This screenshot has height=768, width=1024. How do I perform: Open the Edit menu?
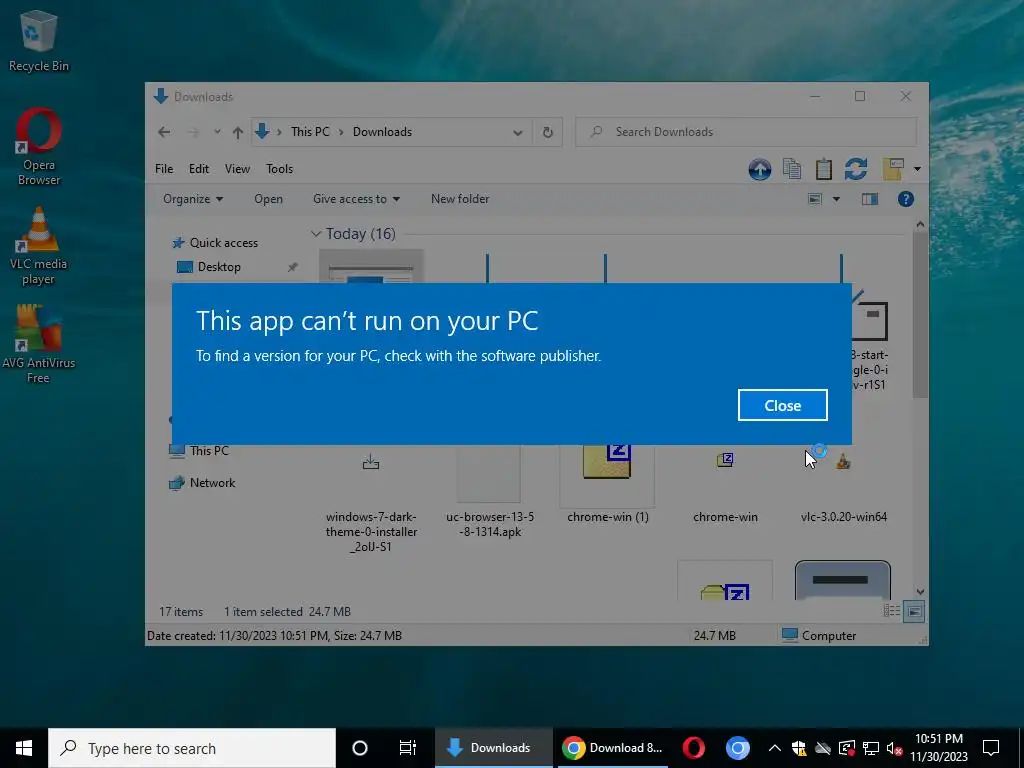[199, 169]
